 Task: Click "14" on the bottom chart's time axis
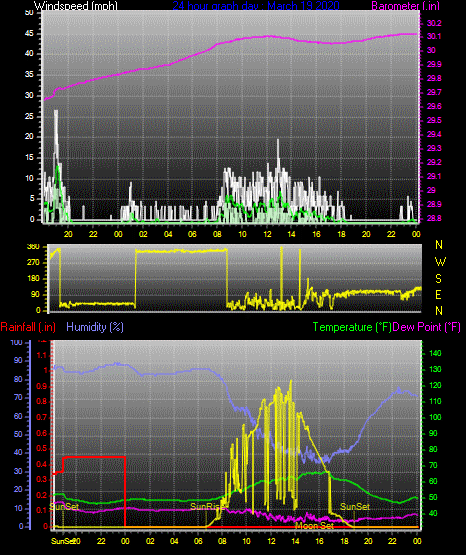click(x=295, y=541)
